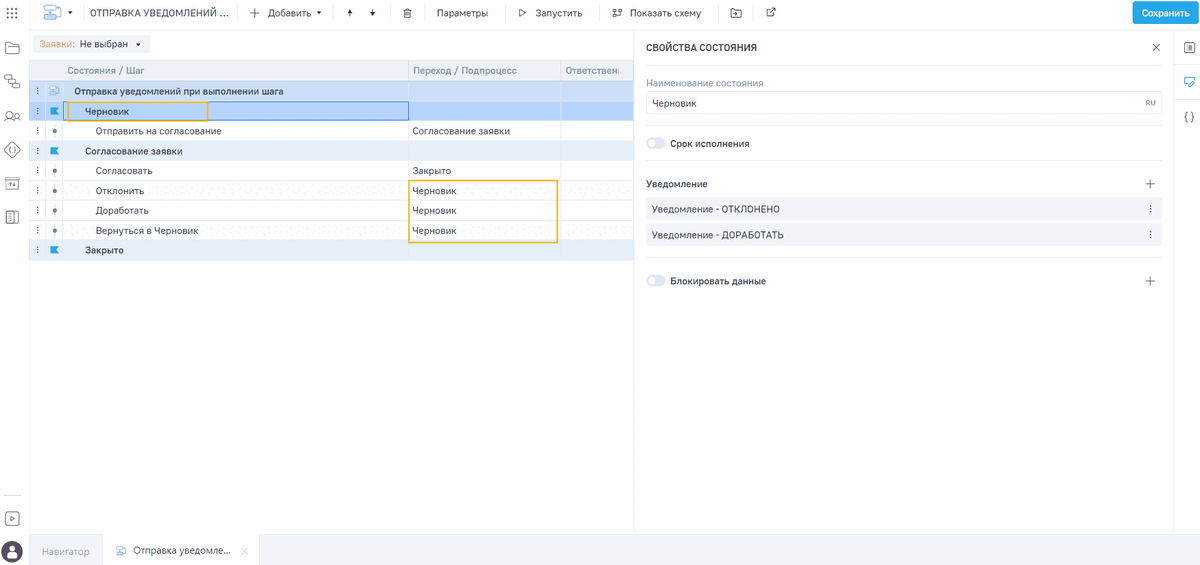This screenshot has height=565, width=1200.
Task: Select the Доработать step
Action: point(122,211)
